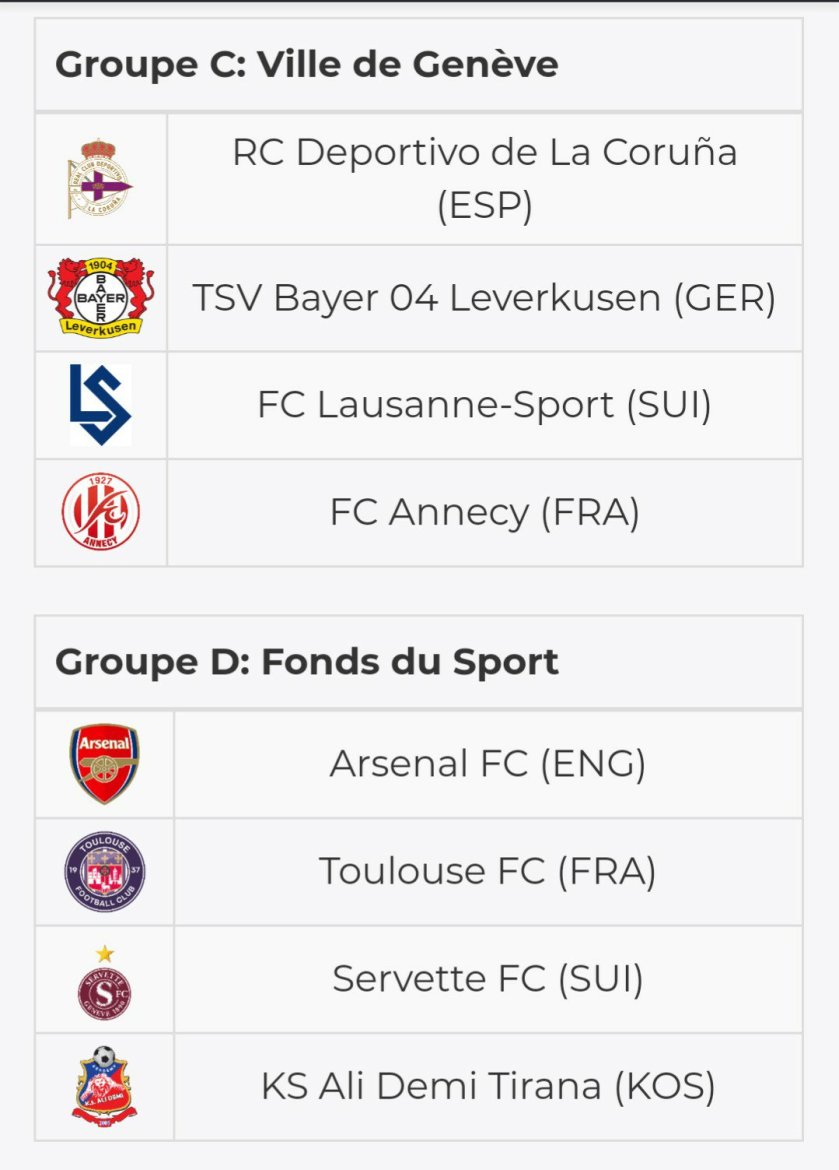Click the Lausanne-Sport blue logo
839x1170 pixels.
click(x=100, y=405)
